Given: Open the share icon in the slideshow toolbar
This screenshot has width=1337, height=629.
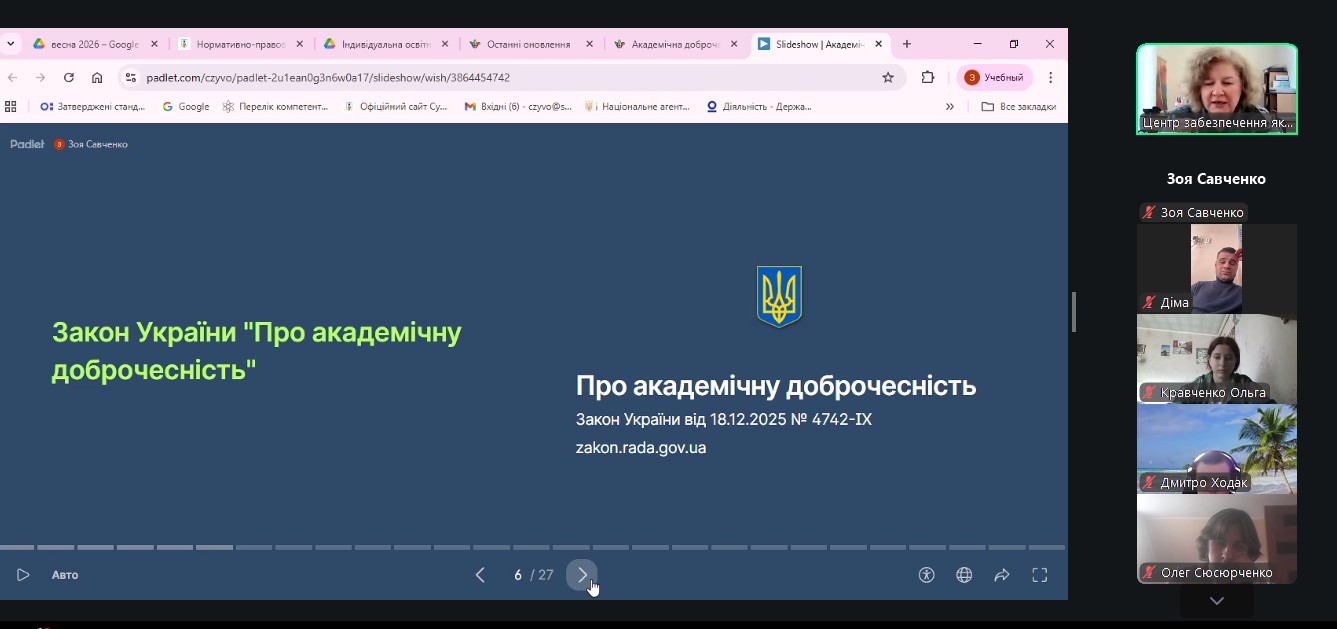Looking at the screenshot, I should coord(1002,575).
